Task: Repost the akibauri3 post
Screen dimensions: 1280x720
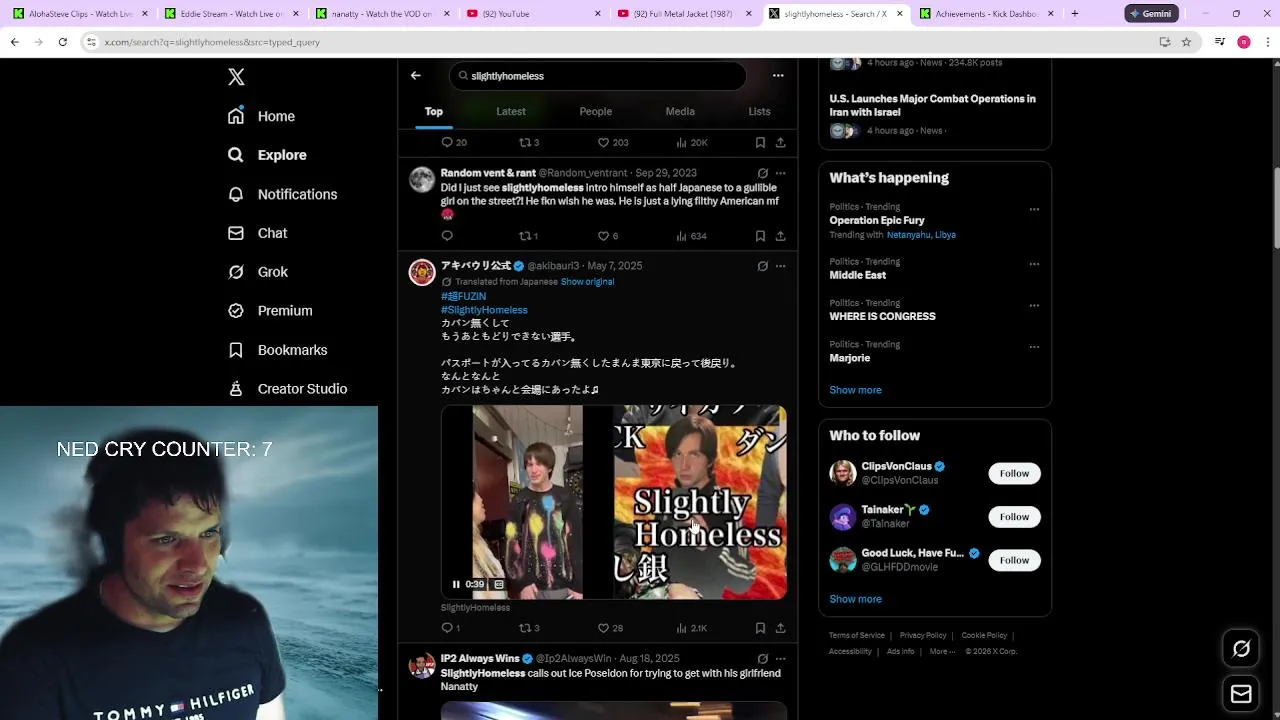Action: pyautogui.click(x=529, y=628)
